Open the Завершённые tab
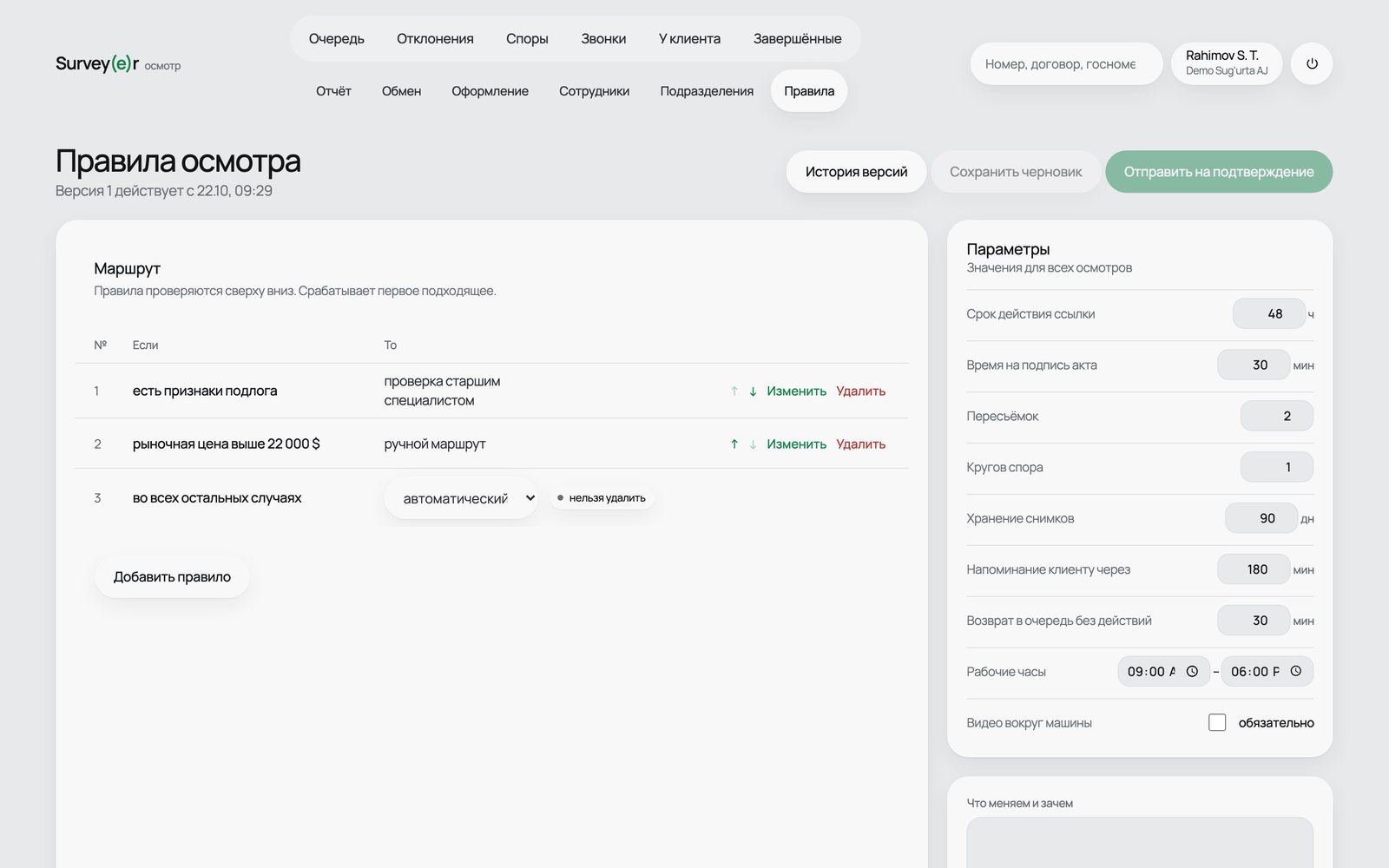This screenshot has width=1389, height=868. click(797, 39)
